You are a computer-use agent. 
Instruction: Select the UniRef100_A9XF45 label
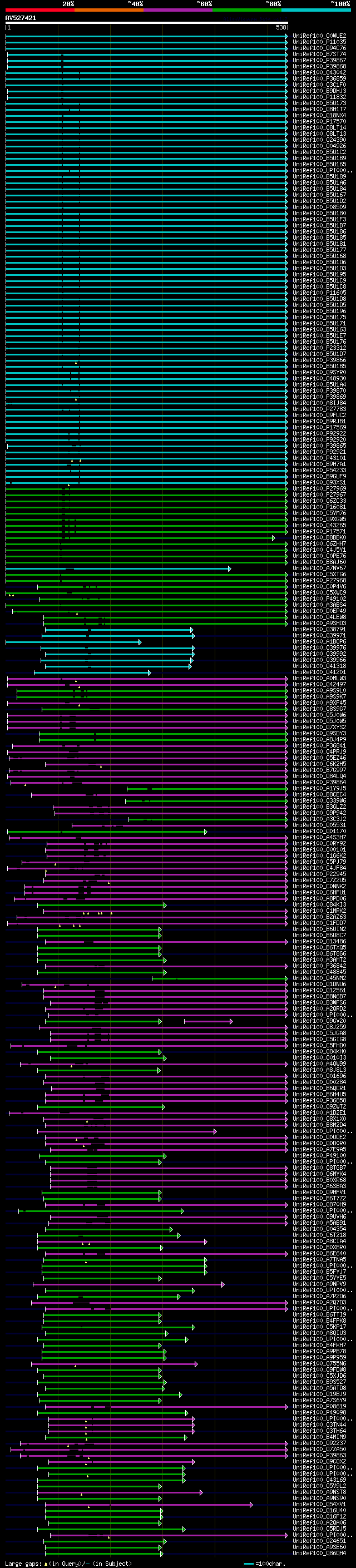point(319,703)
